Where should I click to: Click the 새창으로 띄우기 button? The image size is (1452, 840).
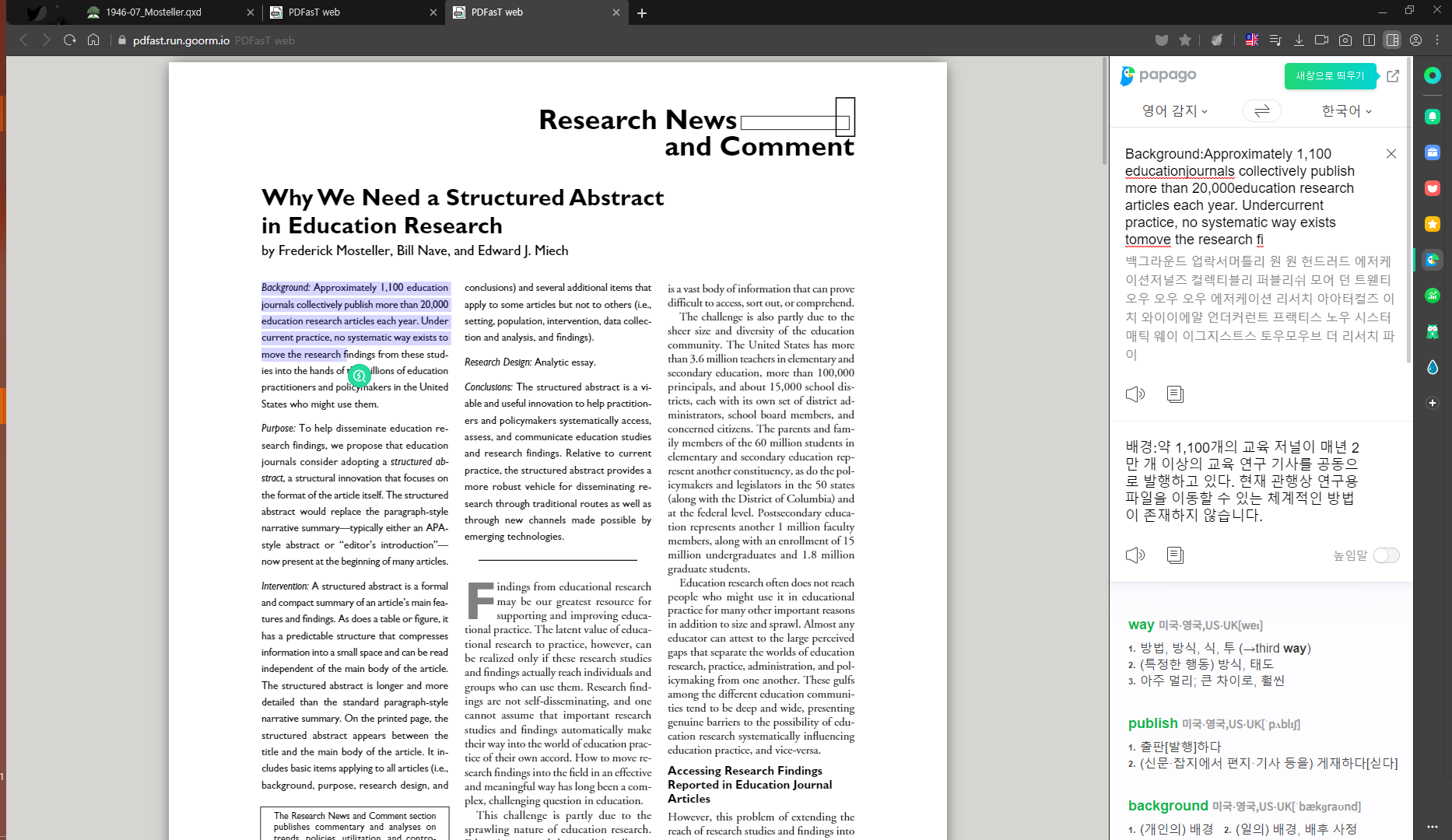coord(1330,75)
